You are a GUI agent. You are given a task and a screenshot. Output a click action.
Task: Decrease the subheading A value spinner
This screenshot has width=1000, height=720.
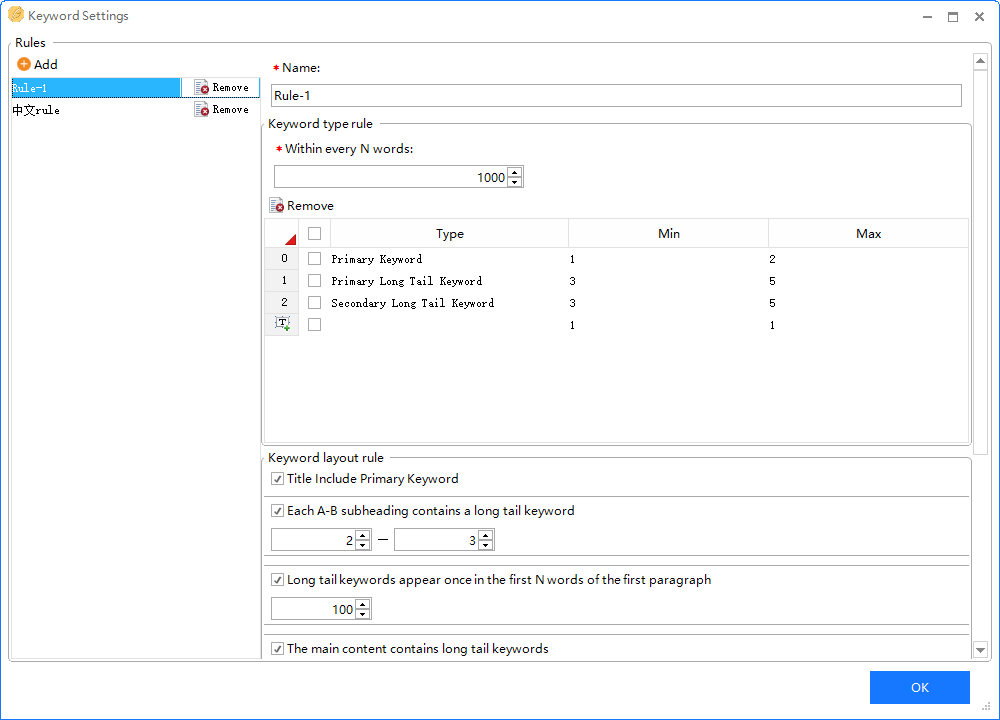[x=363, y=545]
